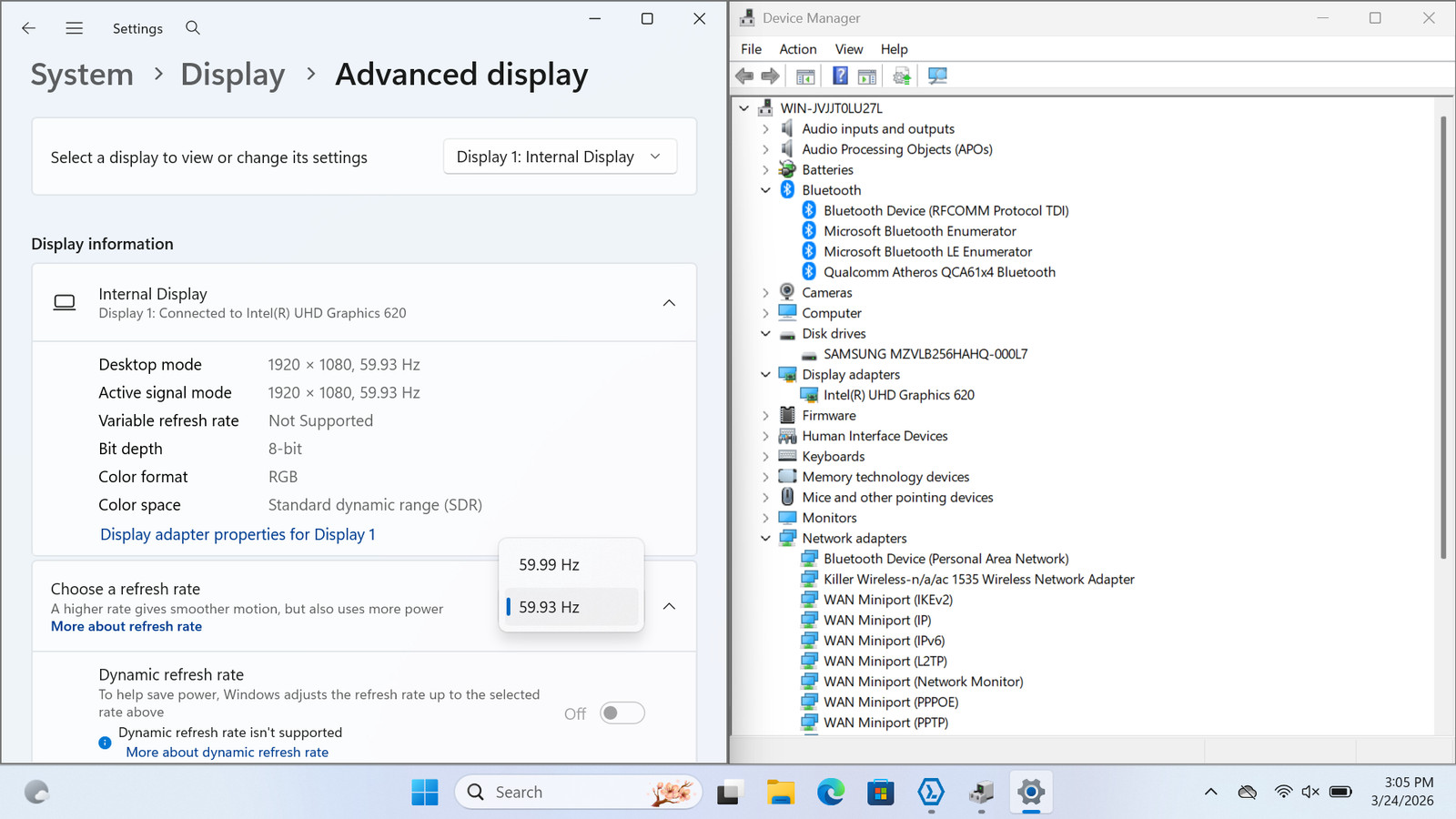Toggle the Dynamic refresh rate switch
Viewport: 1456px width, 819px height.
point(622,713)
